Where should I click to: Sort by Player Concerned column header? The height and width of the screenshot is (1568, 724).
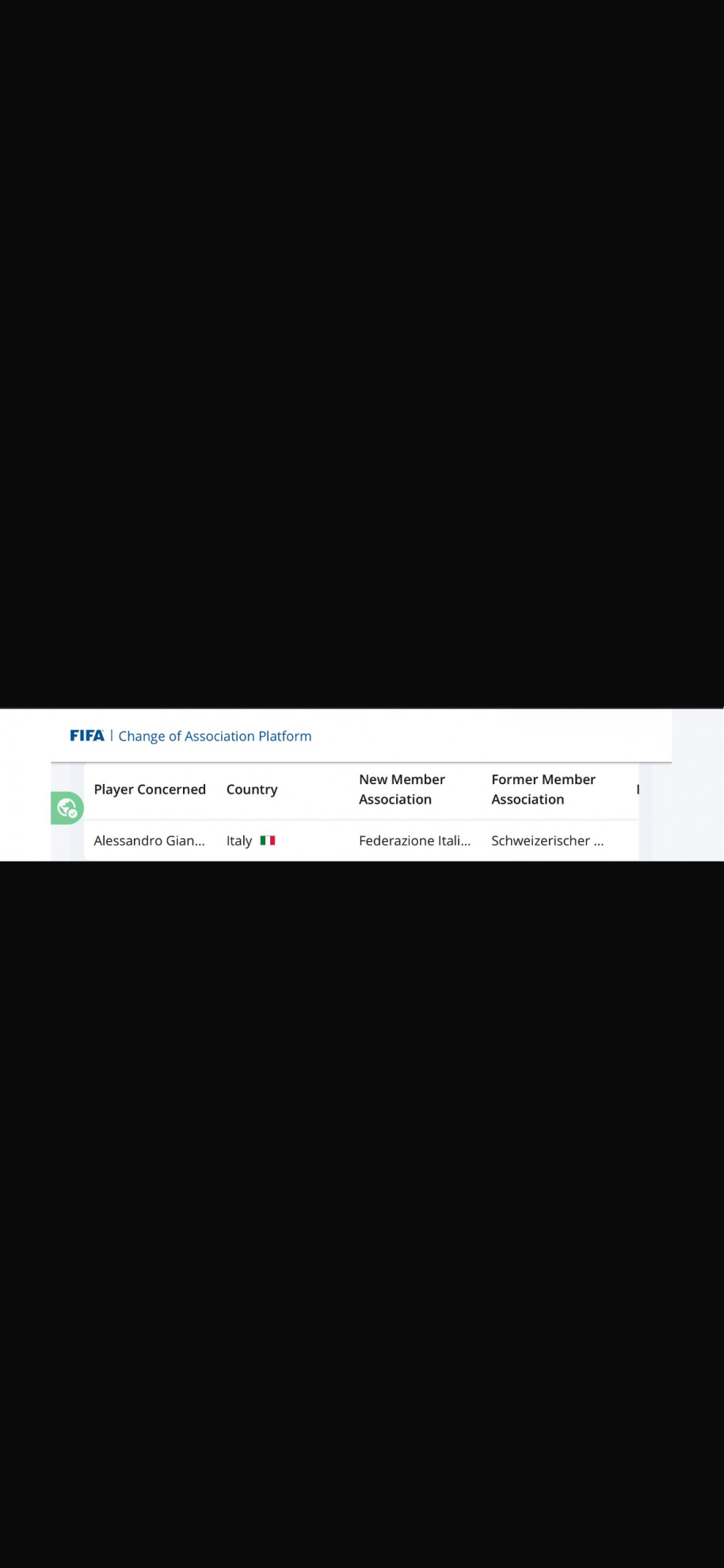[x=150, y=790]
